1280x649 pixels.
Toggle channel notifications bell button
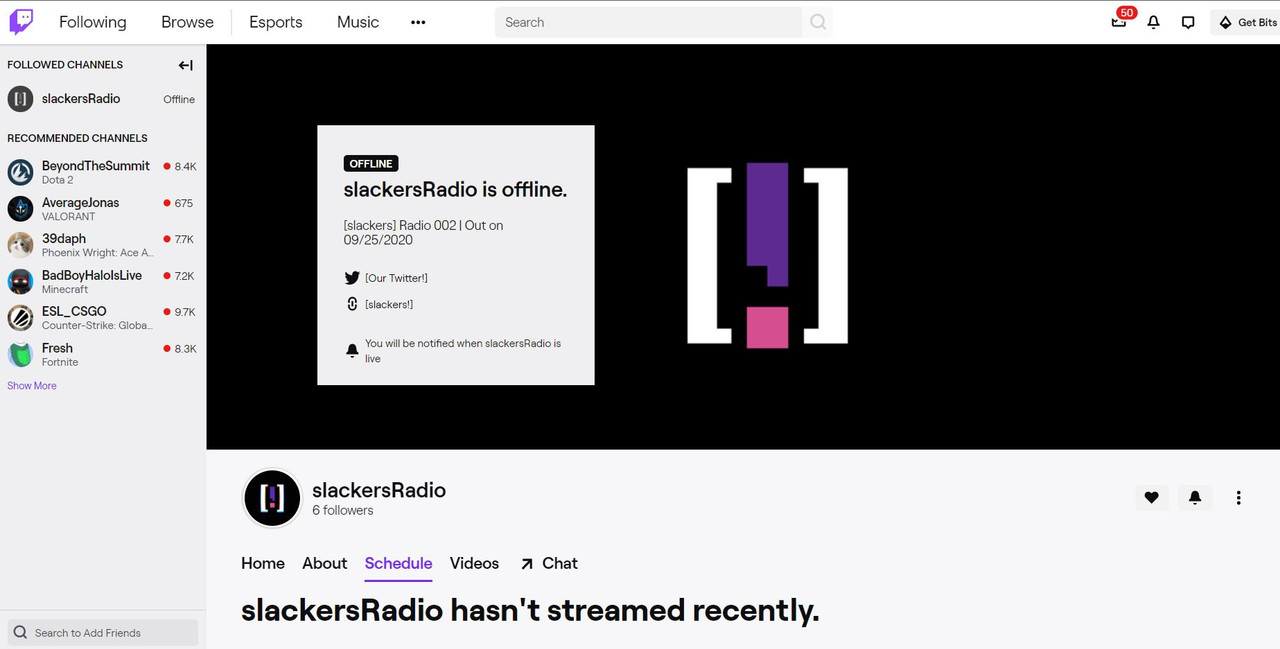[1195, 497]
